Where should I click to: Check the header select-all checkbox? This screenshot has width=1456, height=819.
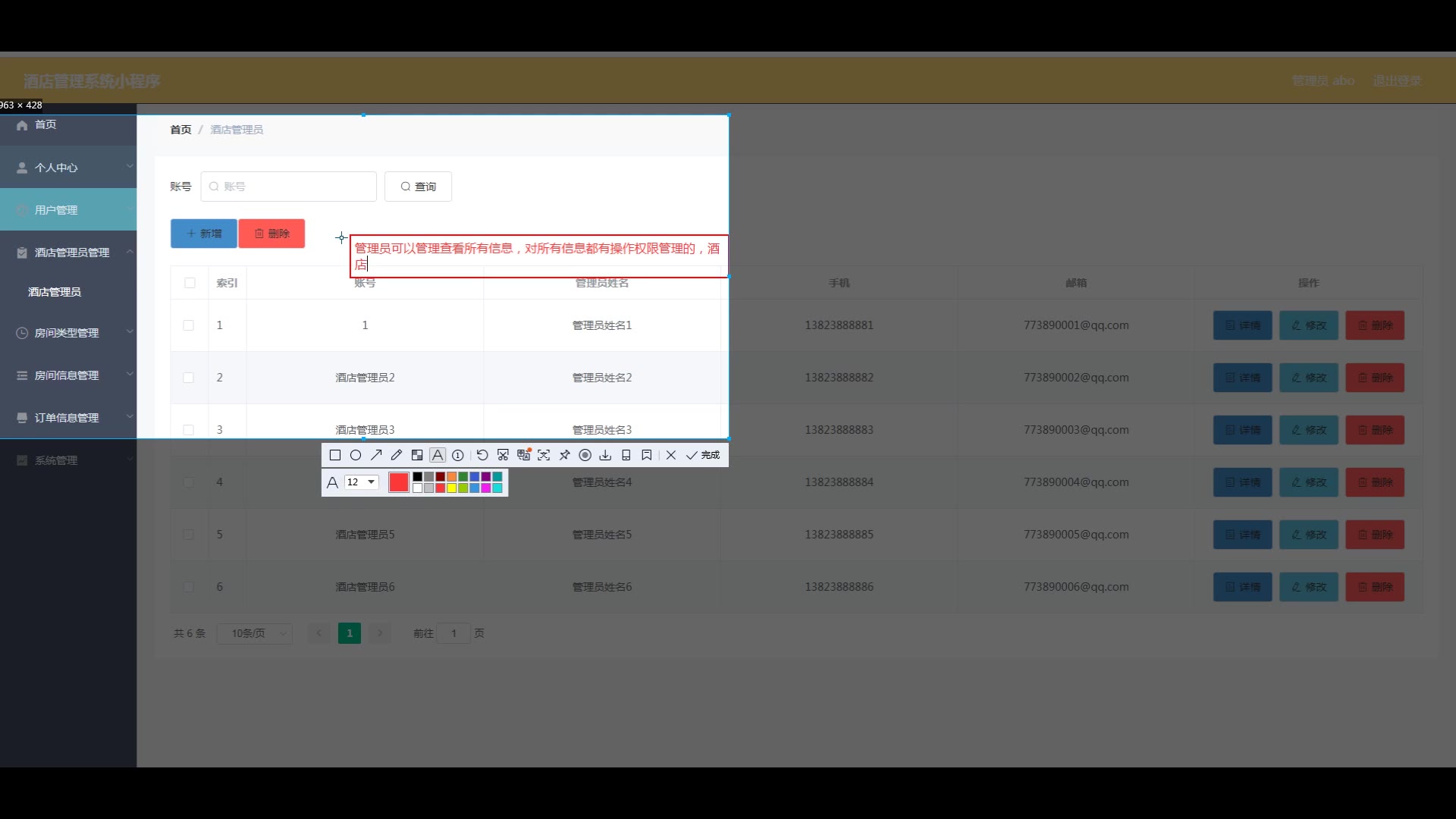click(190, 283)
